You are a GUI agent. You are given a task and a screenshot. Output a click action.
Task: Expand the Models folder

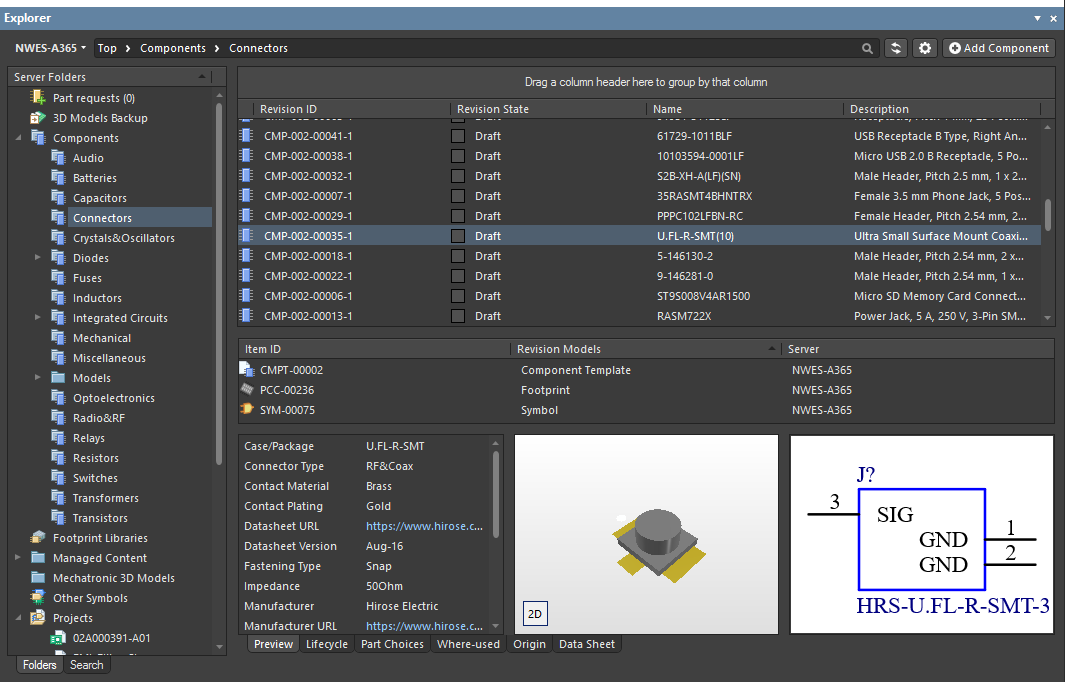pos(38,377)
